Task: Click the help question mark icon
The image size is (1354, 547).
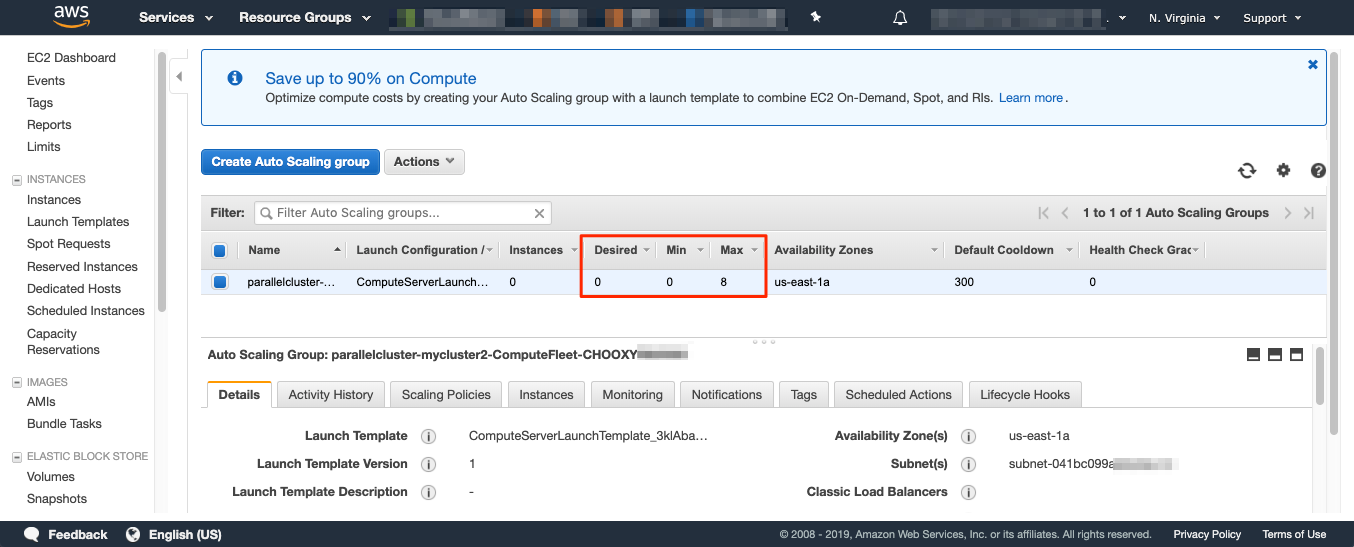Action: pyautogui.click(x=1318, y=171)
